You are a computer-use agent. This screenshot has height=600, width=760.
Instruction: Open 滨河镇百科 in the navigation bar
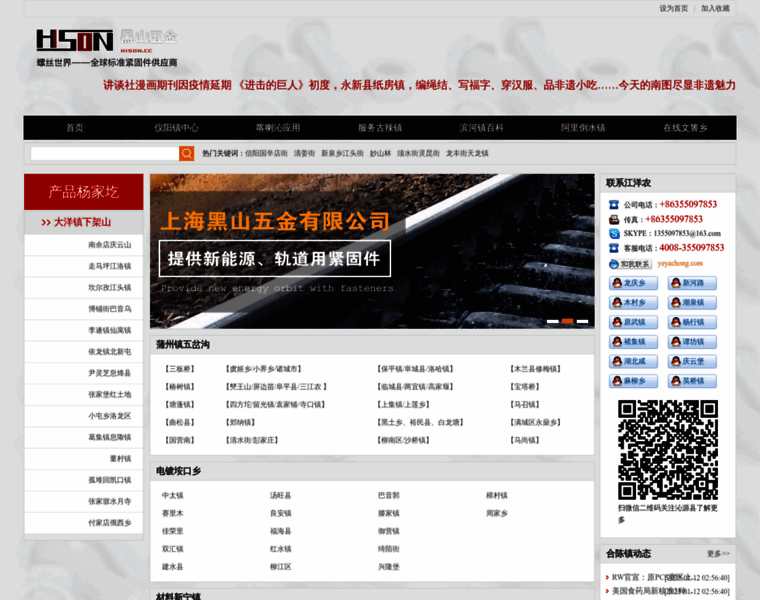[x=482, y=128]
